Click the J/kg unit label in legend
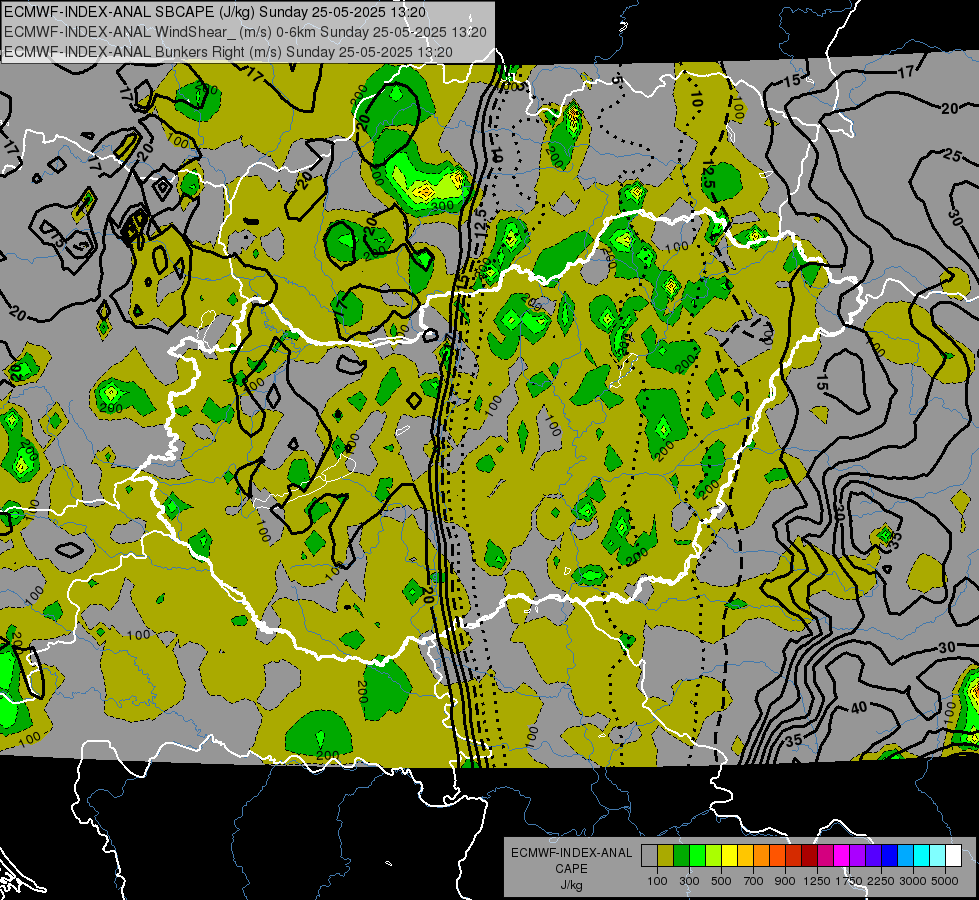Viewport: 979px width, 900px height. 571,885
